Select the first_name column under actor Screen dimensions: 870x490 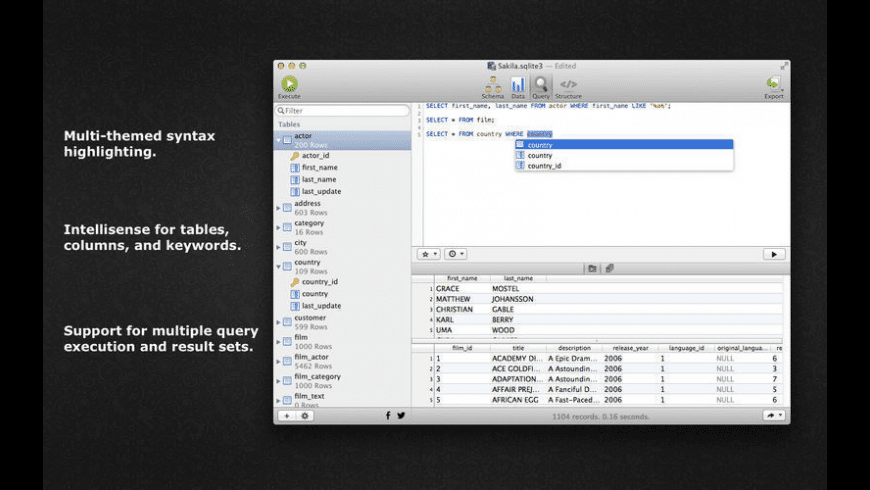point(320,168)
